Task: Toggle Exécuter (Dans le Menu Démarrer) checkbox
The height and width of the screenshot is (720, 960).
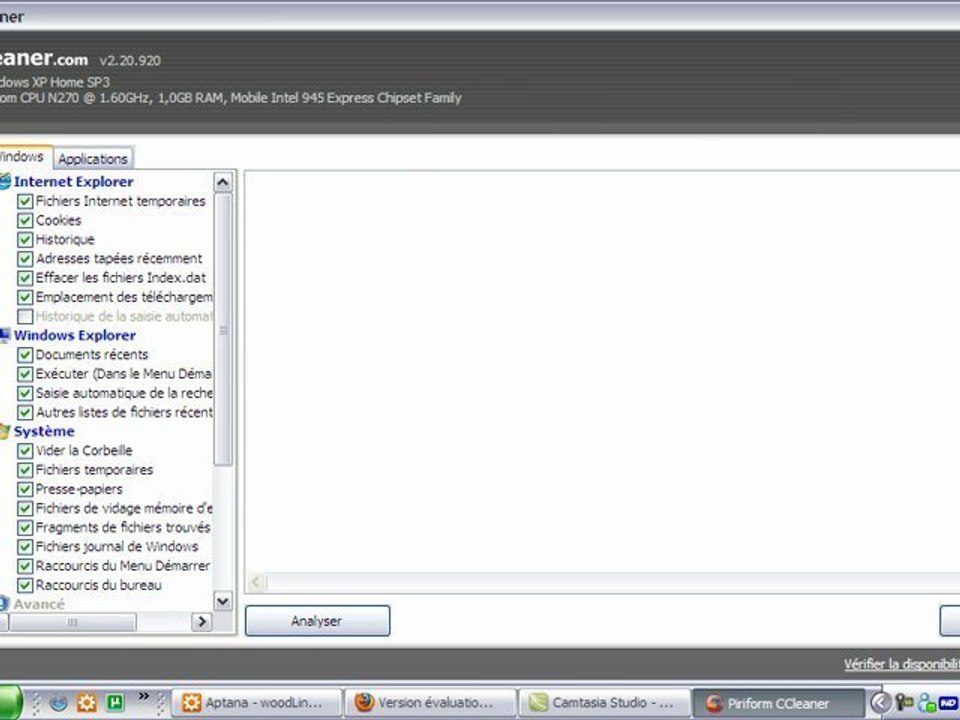Action: (x=25, y=374)
